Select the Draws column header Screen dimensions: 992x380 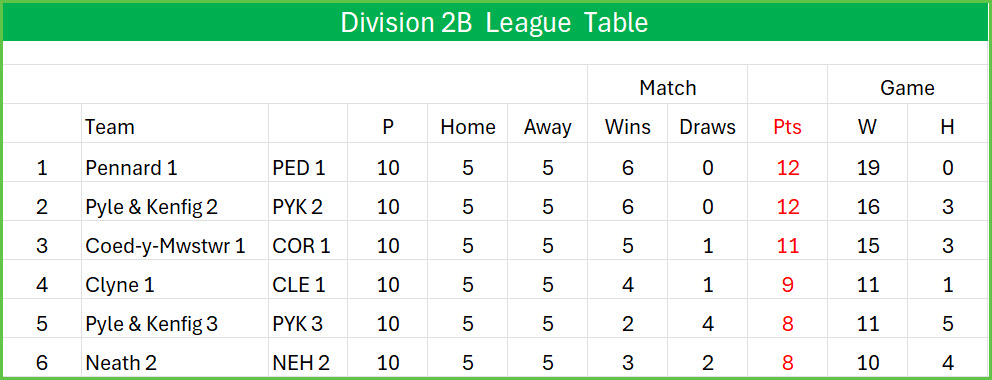click(x=707, y=127)
